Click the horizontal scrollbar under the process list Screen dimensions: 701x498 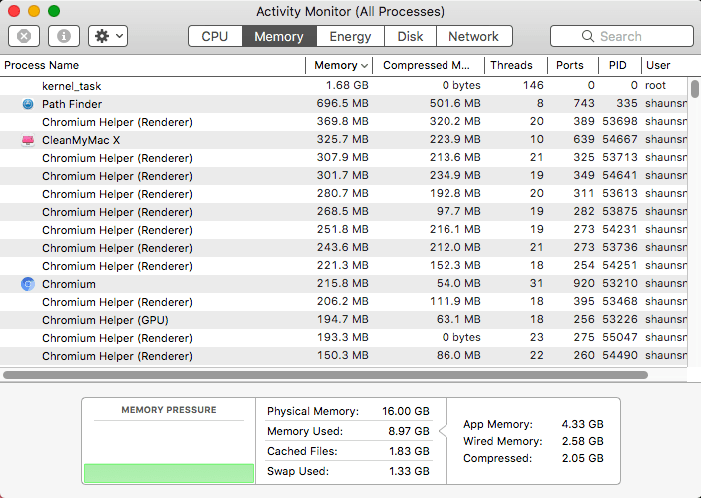coord(325,375)
